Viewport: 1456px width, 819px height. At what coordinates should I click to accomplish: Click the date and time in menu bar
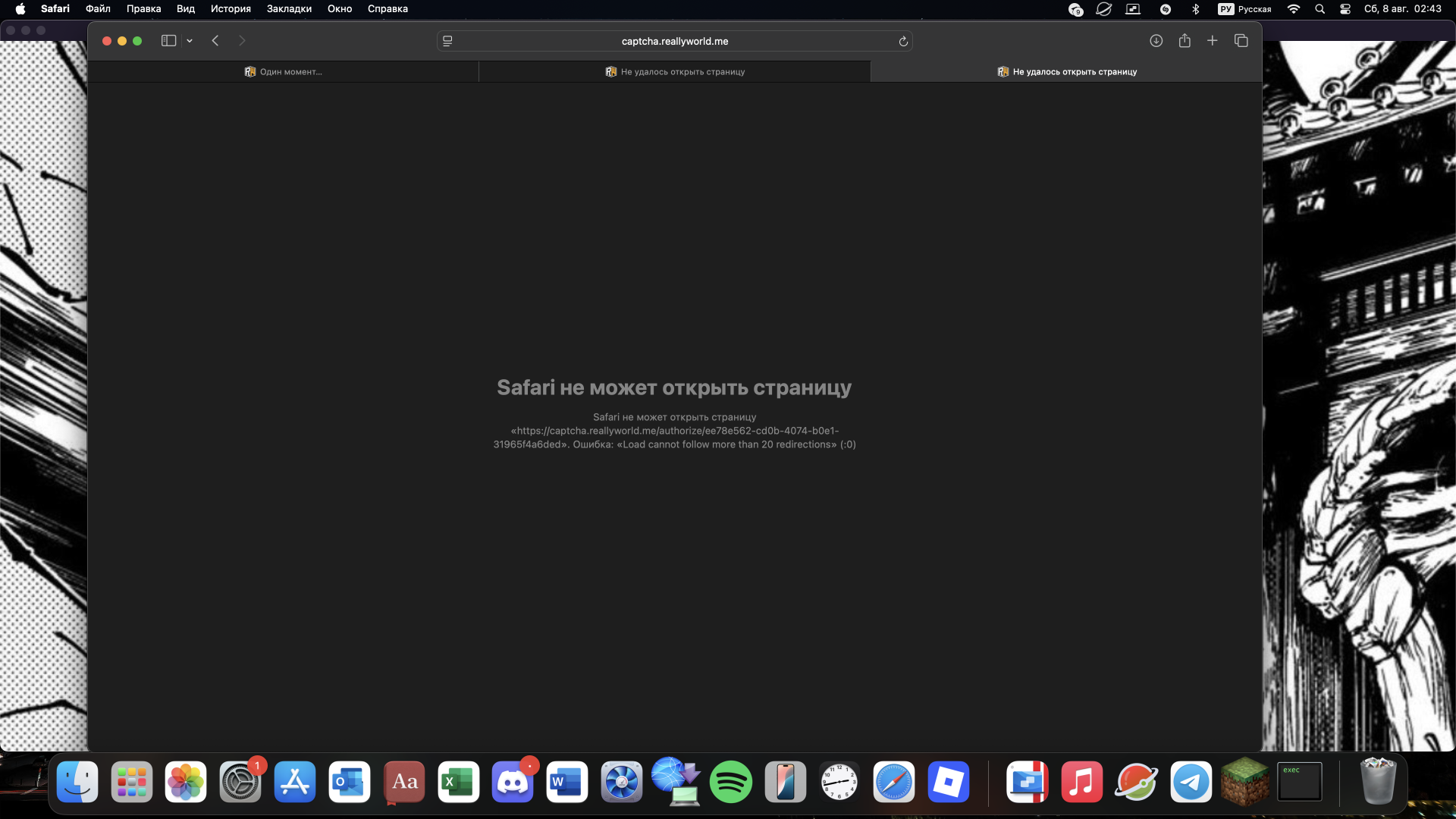click(1403, 9)
